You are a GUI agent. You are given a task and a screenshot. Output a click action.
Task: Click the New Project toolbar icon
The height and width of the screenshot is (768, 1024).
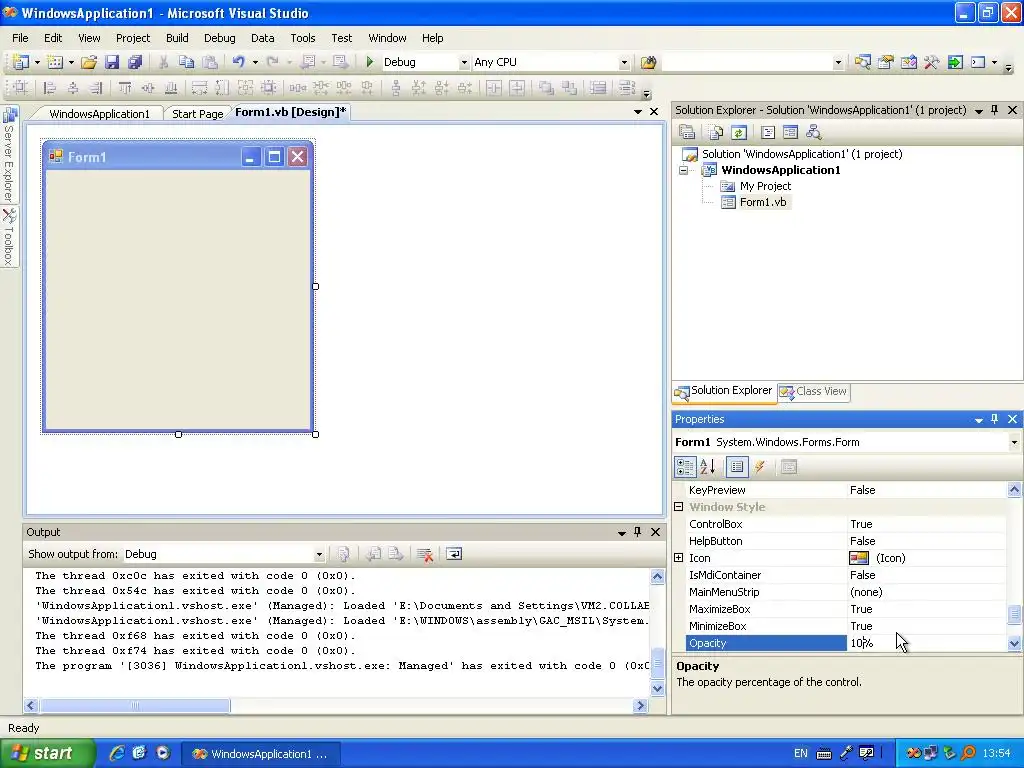[x=20, y=62]
